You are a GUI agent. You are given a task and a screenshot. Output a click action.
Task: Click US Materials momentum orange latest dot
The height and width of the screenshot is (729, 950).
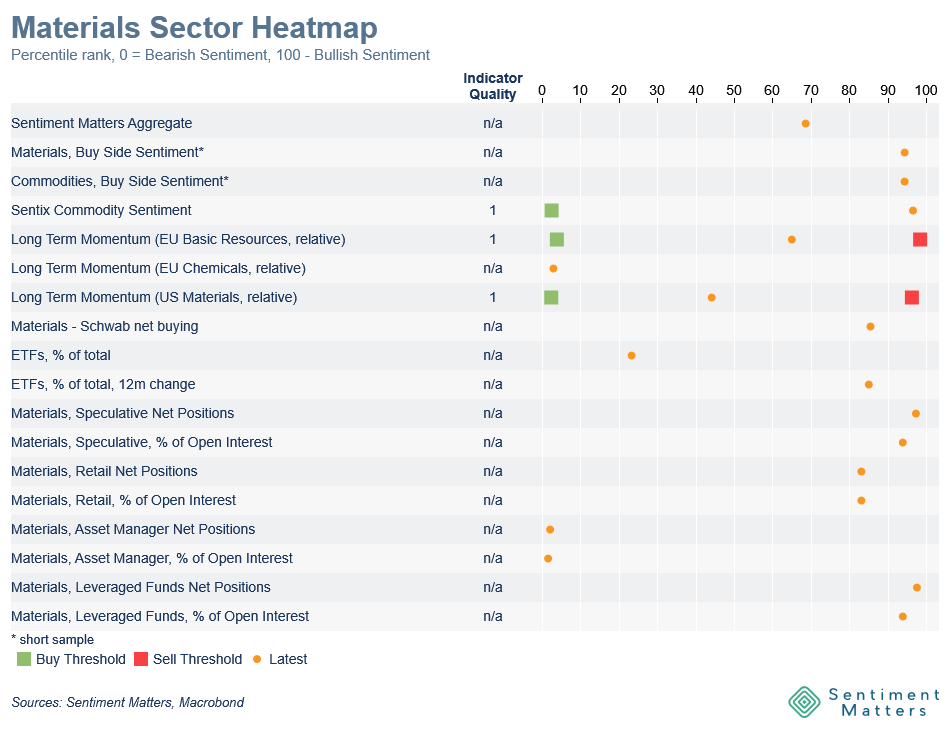click(x=711, y=297)
